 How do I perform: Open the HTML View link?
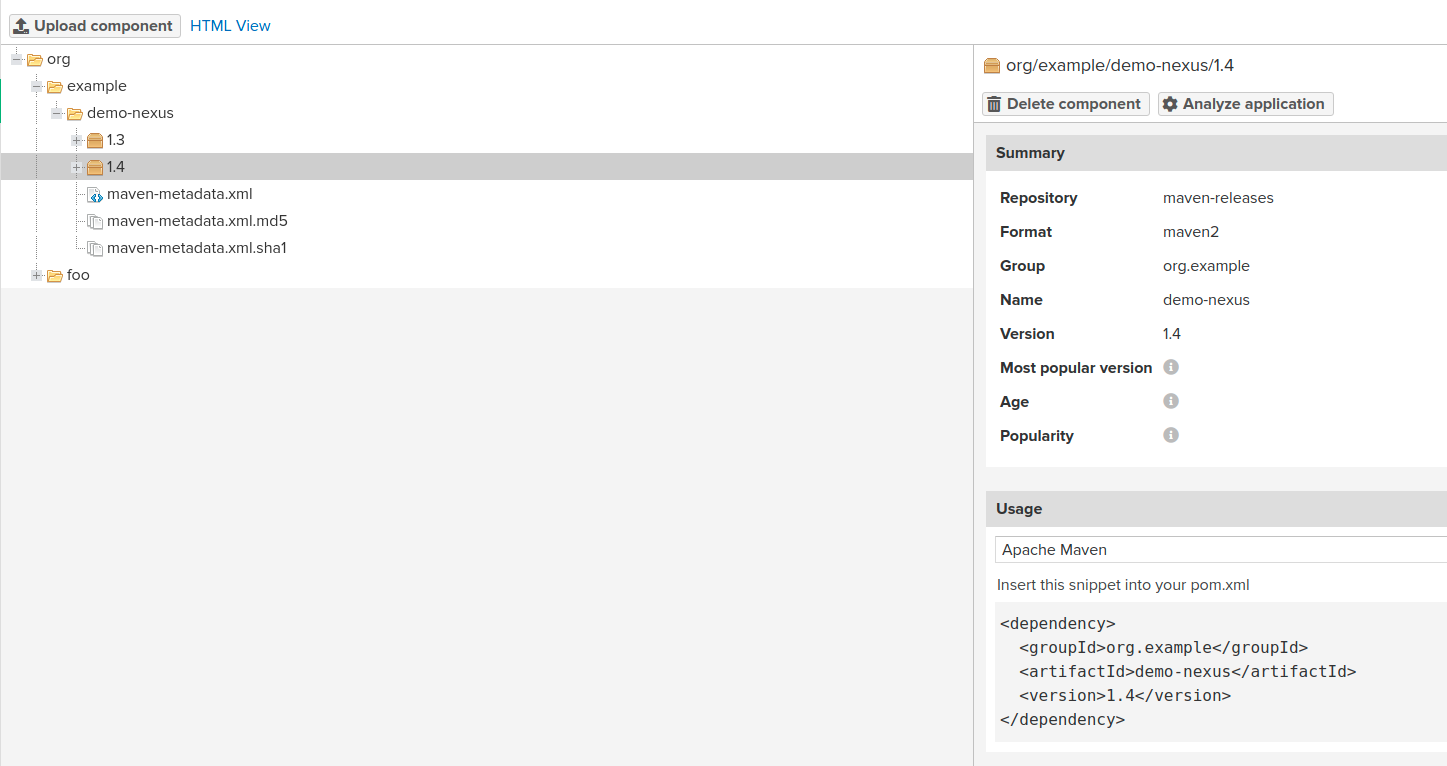pos(230,26)
